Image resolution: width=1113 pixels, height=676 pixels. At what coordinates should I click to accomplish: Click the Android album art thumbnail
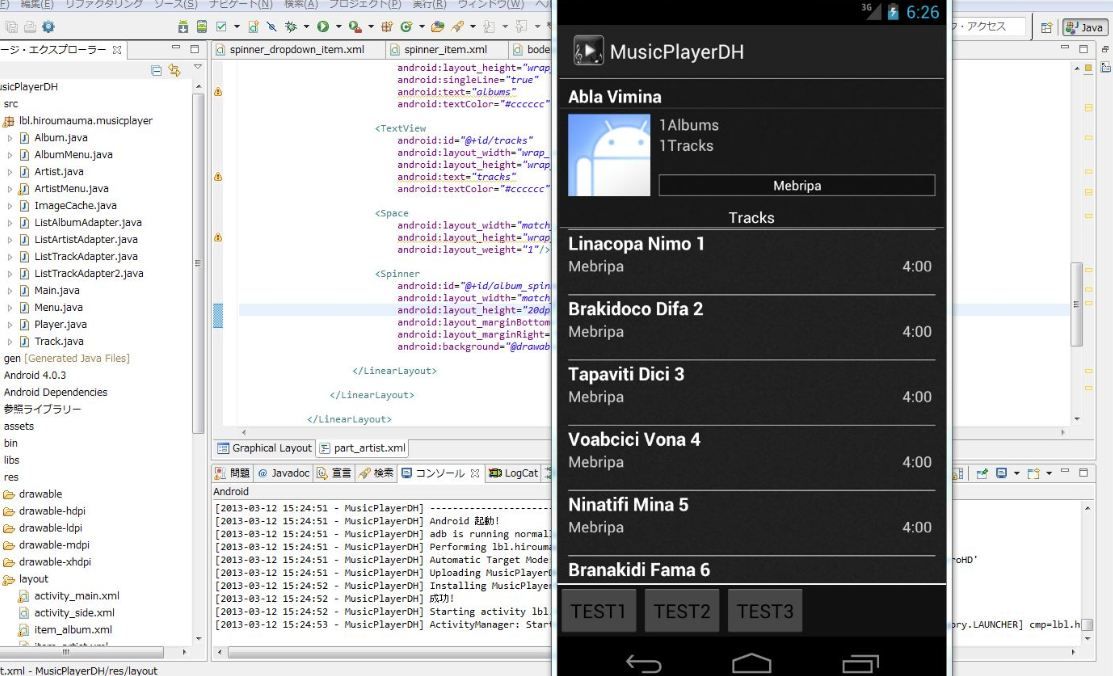point(609,155)
